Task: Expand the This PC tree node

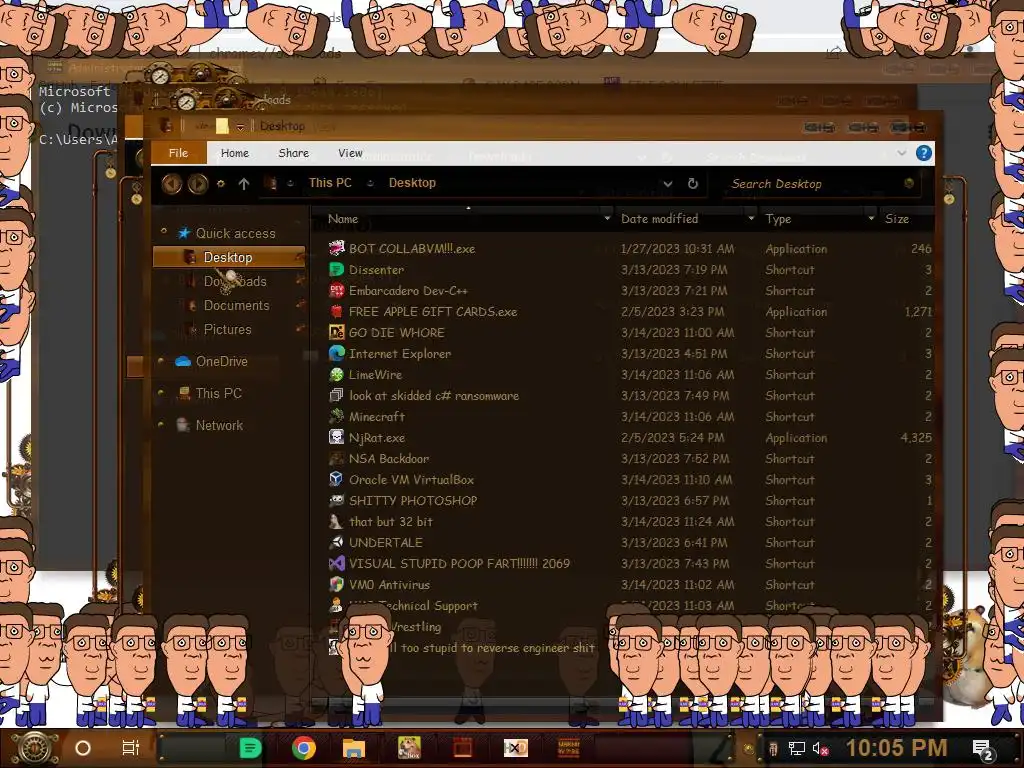Action: [x=161, y=392]
